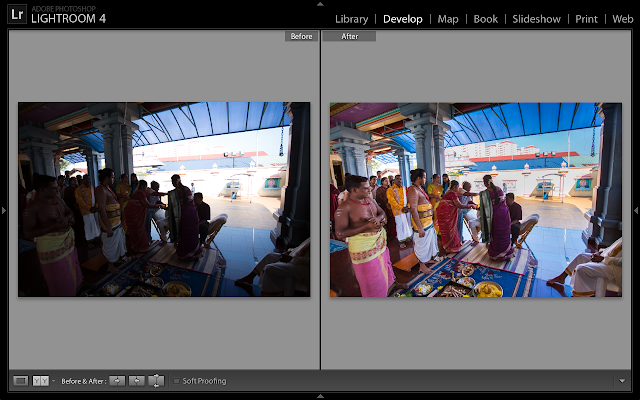Click the Before label above left image
640x400 pixels.
301,36
